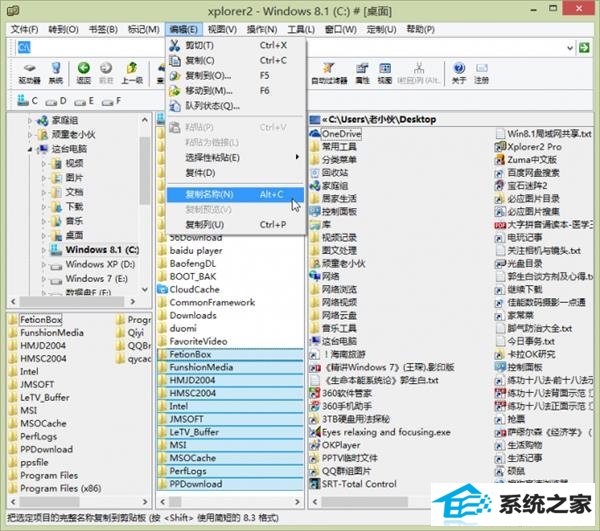This screenshot has width=600, height=531.
Task: Select 图片 in the folder tree
Action: point(74,178)
